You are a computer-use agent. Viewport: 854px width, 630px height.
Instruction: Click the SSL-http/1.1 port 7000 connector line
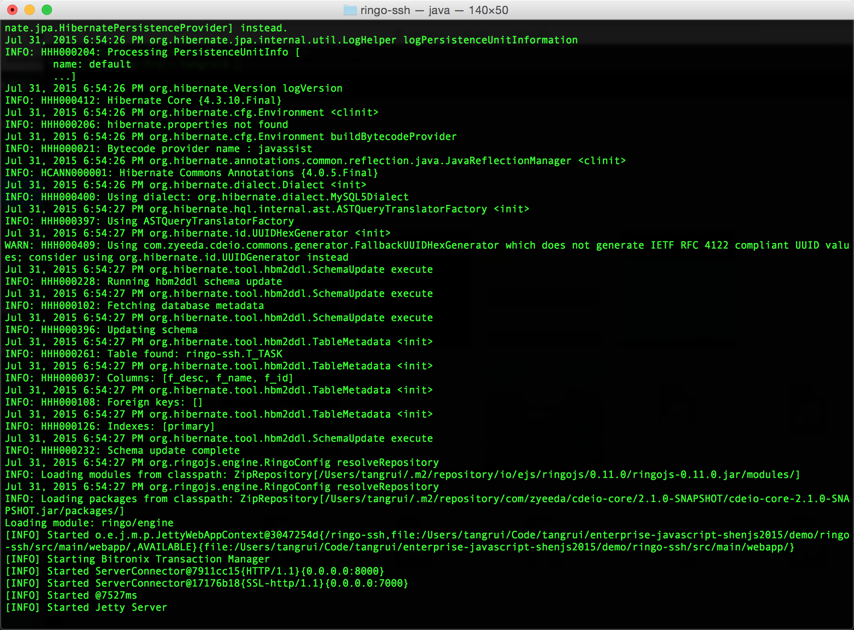206,583
